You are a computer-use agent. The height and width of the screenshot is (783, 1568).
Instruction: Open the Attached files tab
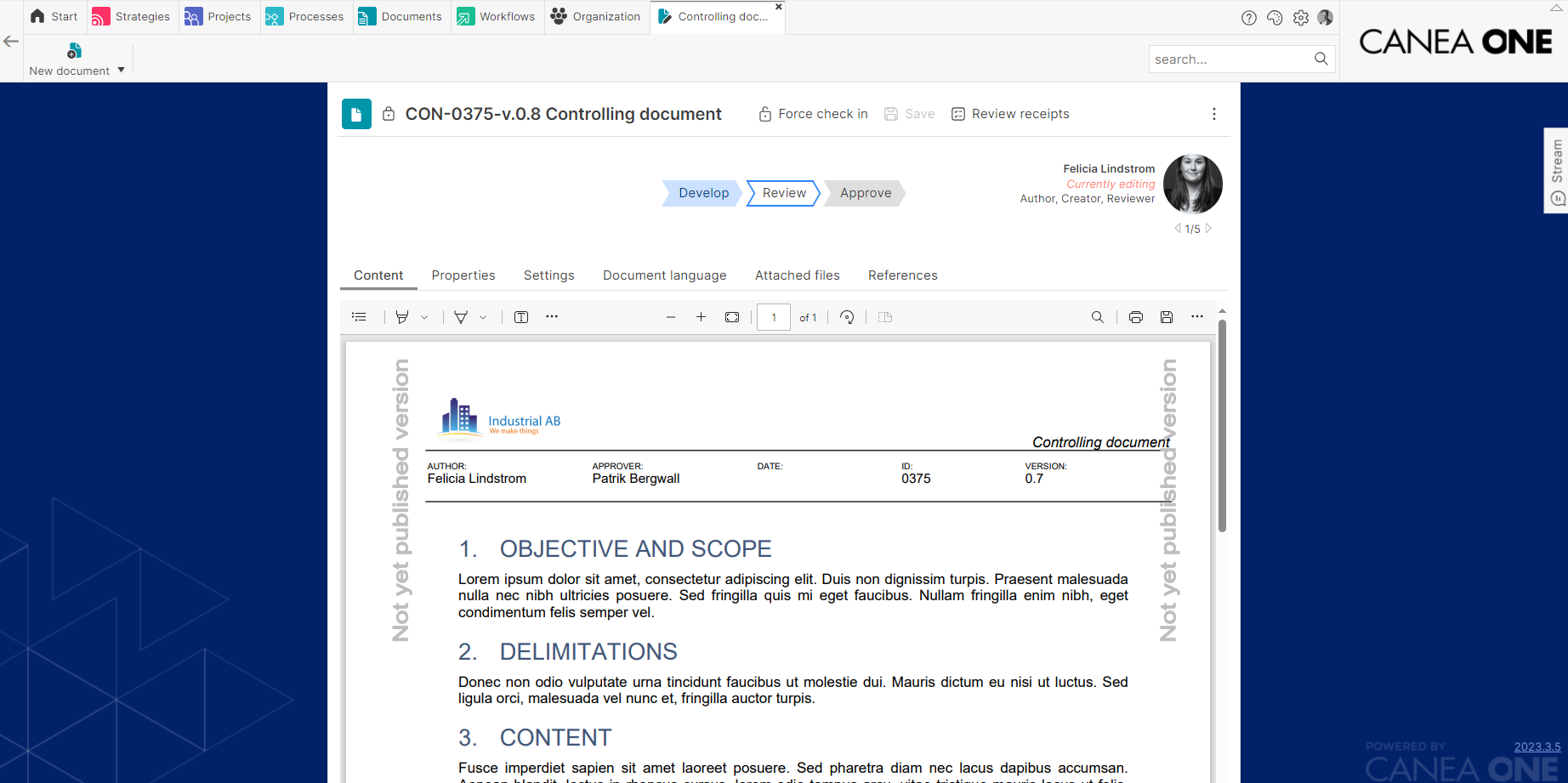[x=797, y=275]
